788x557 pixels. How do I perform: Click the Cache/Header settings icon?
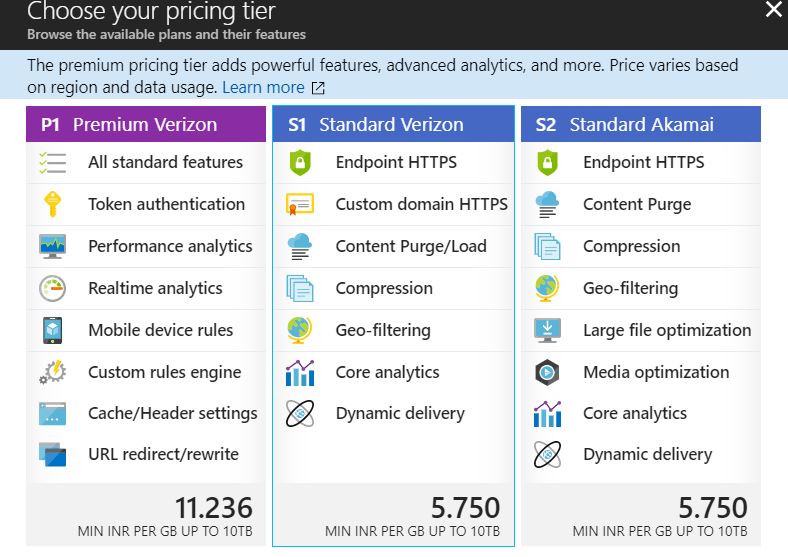pos(52,413)
